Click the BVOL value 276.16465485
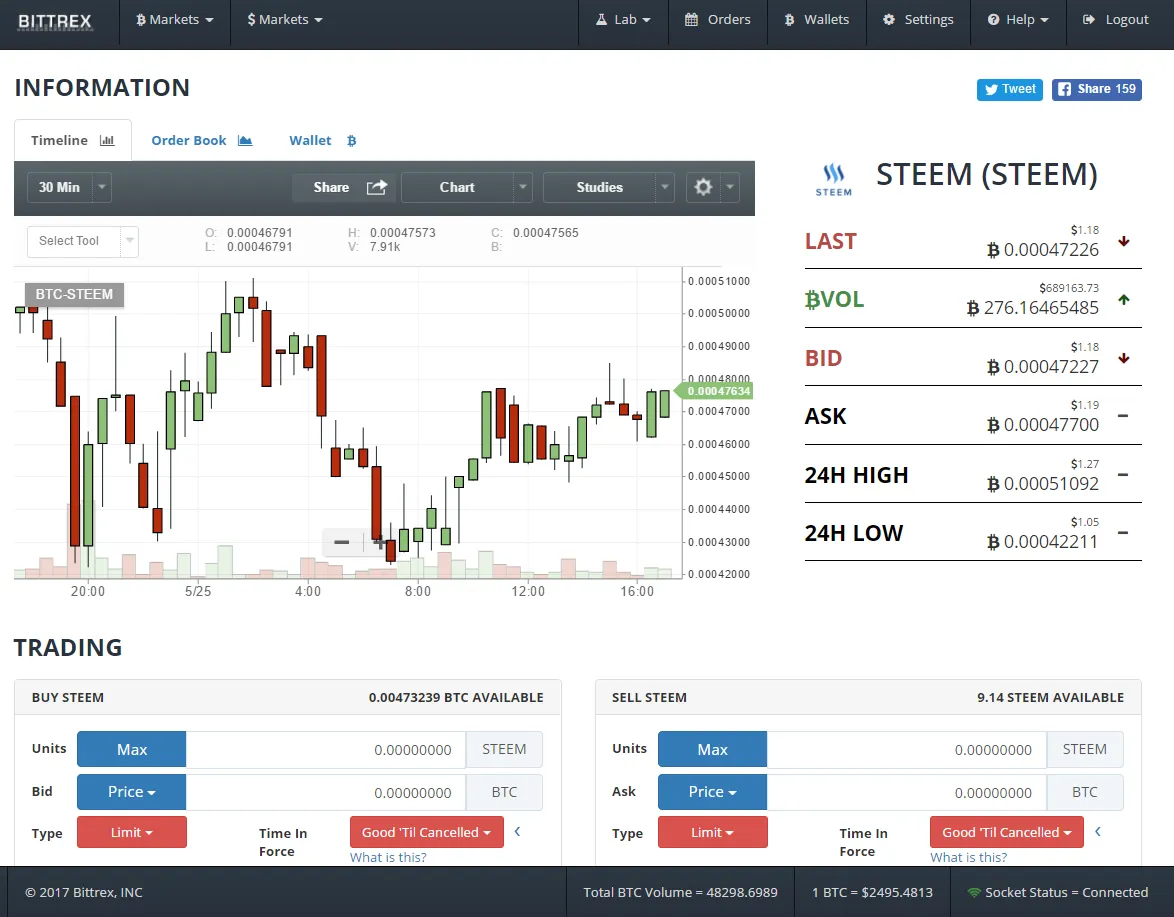This screenshot has height=917, width=1174. (x=1033, y=308)
